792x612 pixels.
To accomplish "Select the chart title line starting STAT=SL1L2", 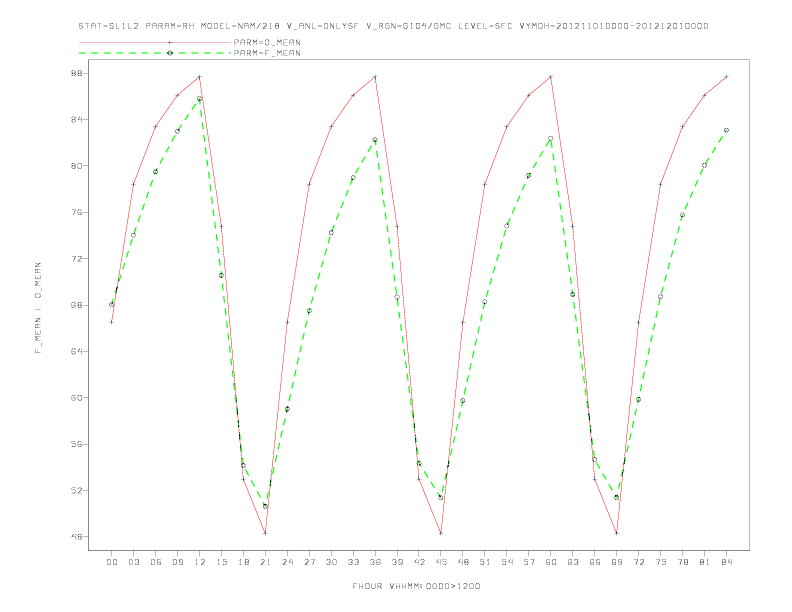I will (393, 26).
